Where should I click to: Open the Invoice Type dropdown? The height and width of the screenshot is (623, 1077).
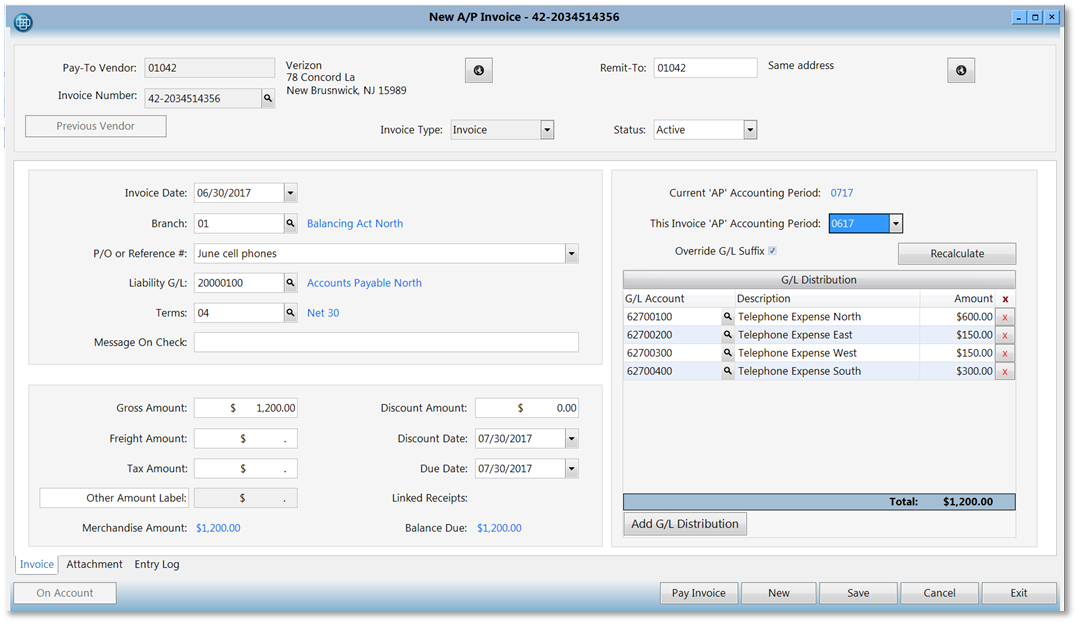(x=547, y=129)
